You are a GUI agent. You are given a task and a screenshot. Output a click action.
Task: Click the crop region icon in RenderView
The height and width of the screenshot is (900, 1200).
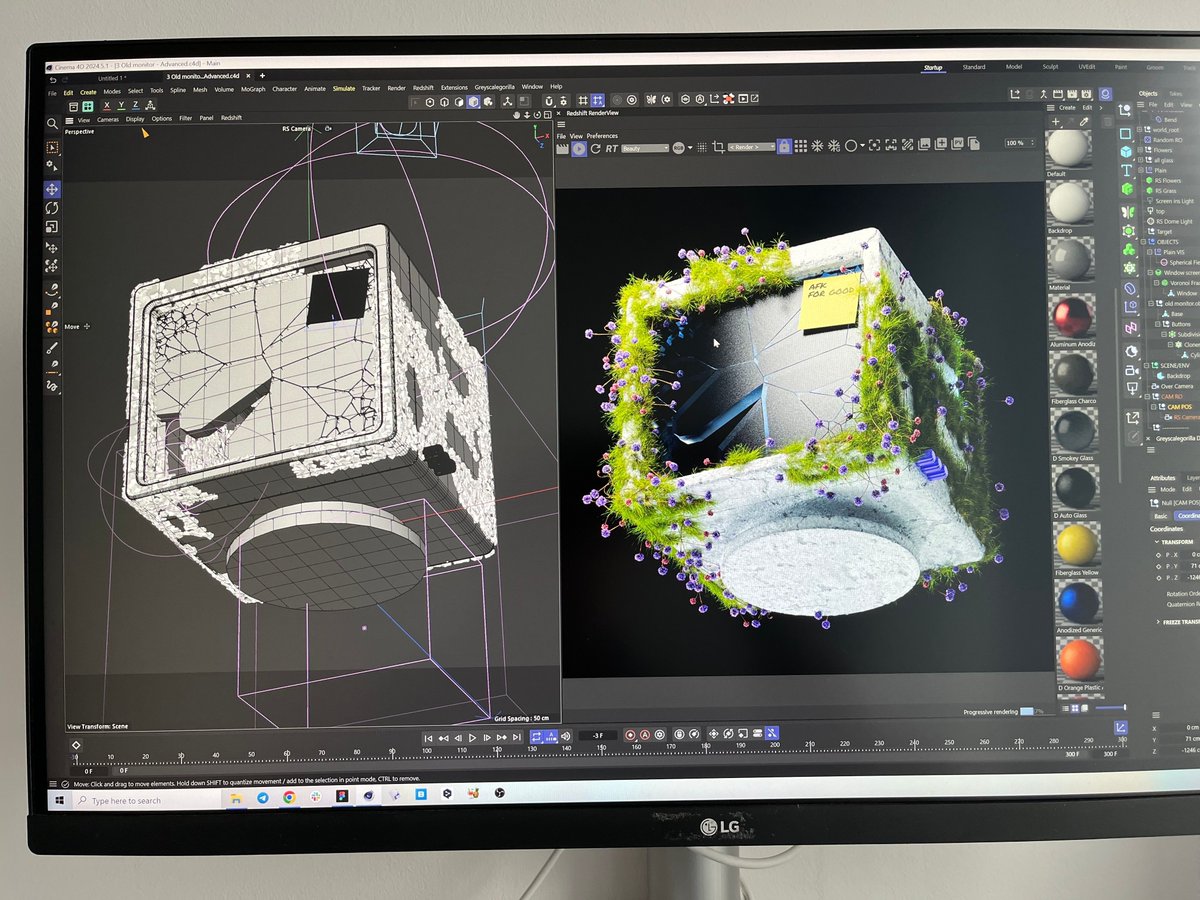point(717,147)
